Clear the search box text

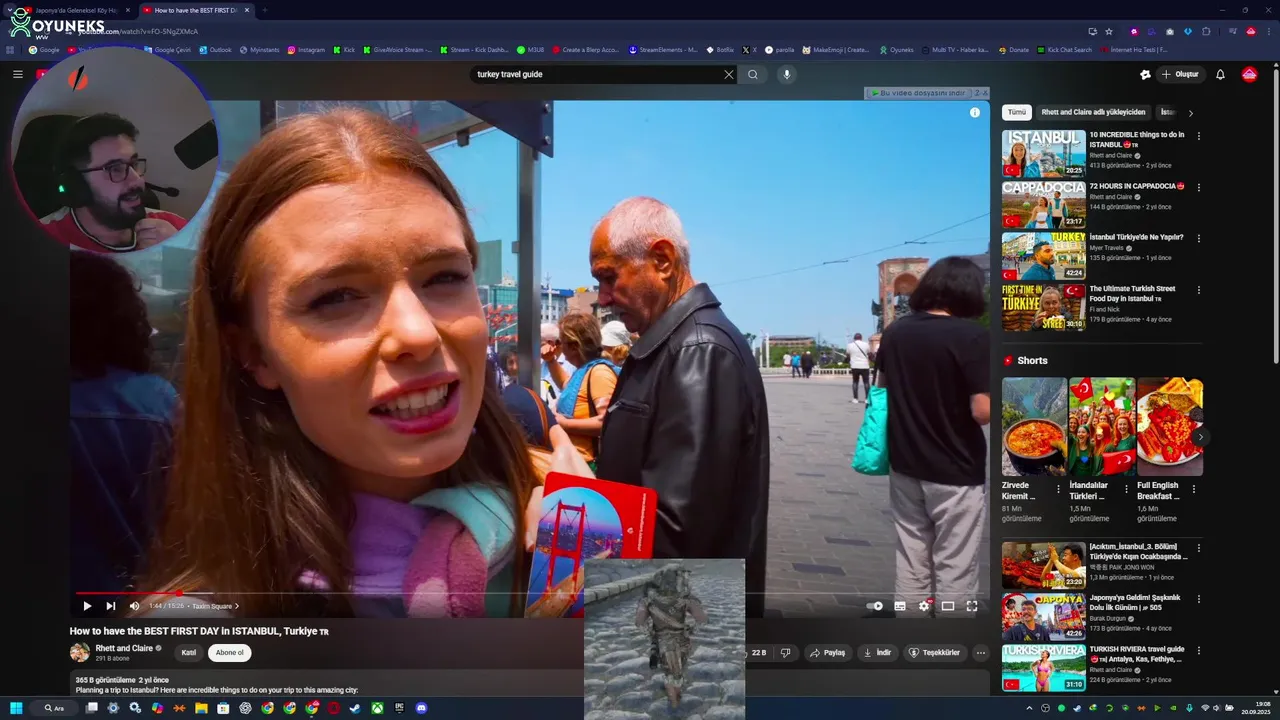click(x=729, y=74)
